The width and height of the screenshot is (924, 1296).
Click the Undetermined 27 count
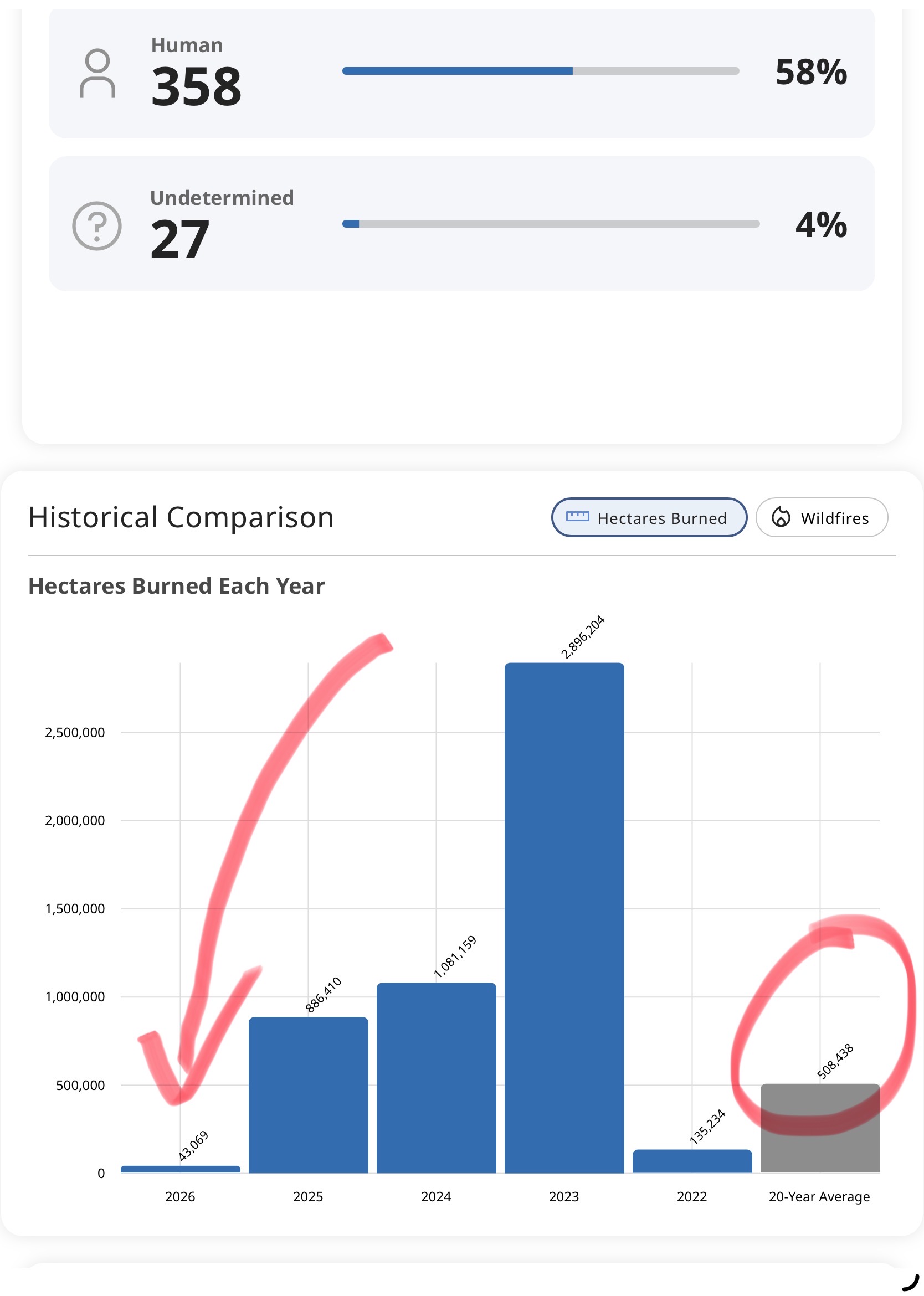[180, 239]
